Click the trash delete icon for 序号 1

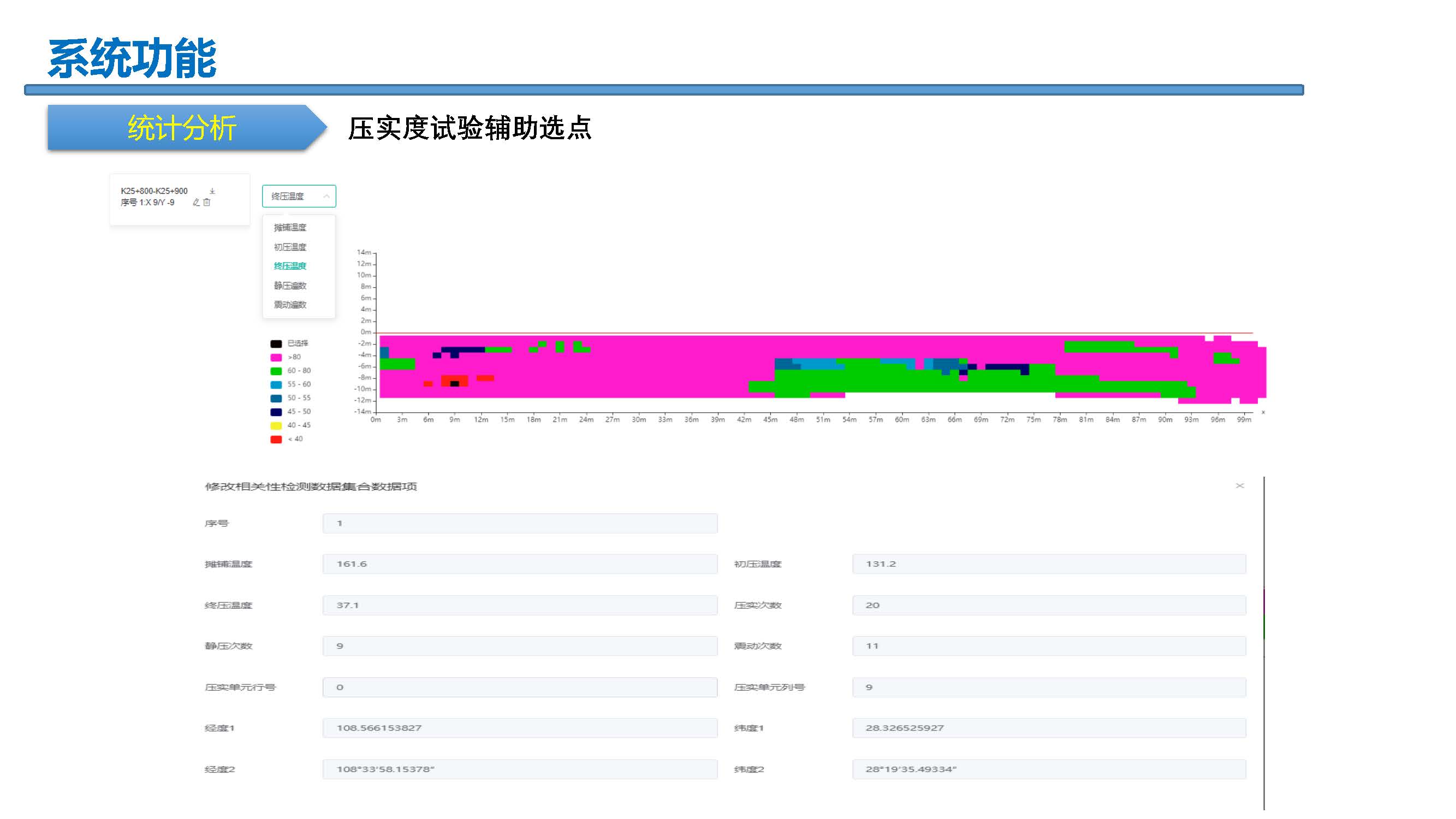(x=207, y=203)
